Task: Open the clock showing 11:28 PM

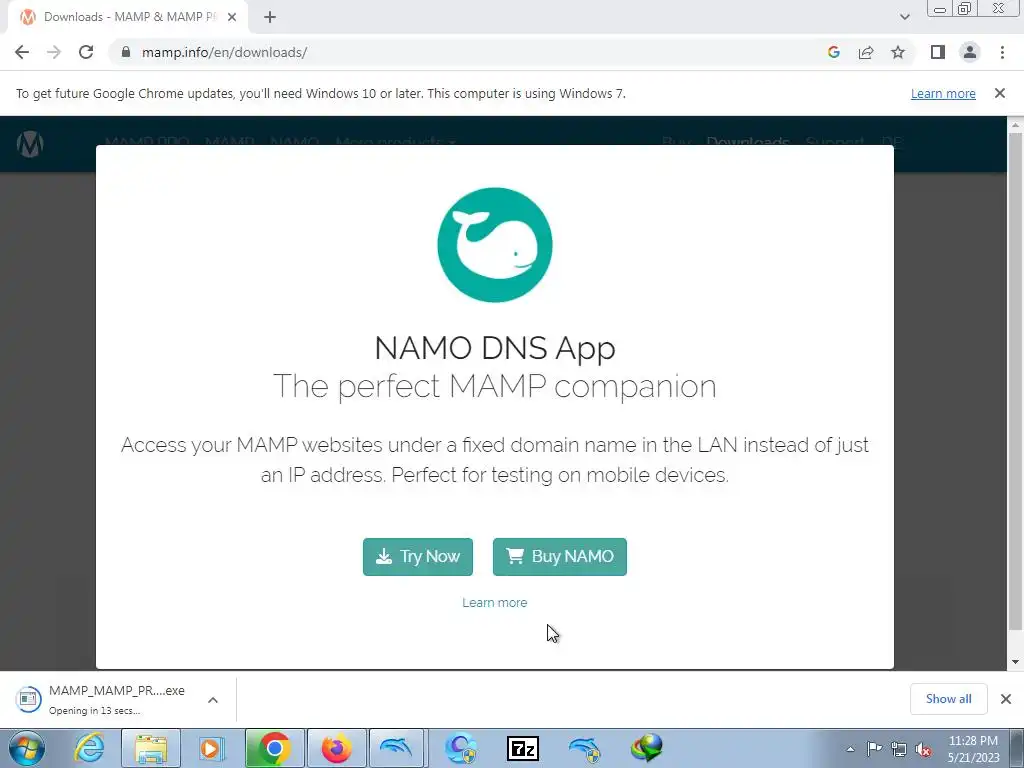Action: 973,749
